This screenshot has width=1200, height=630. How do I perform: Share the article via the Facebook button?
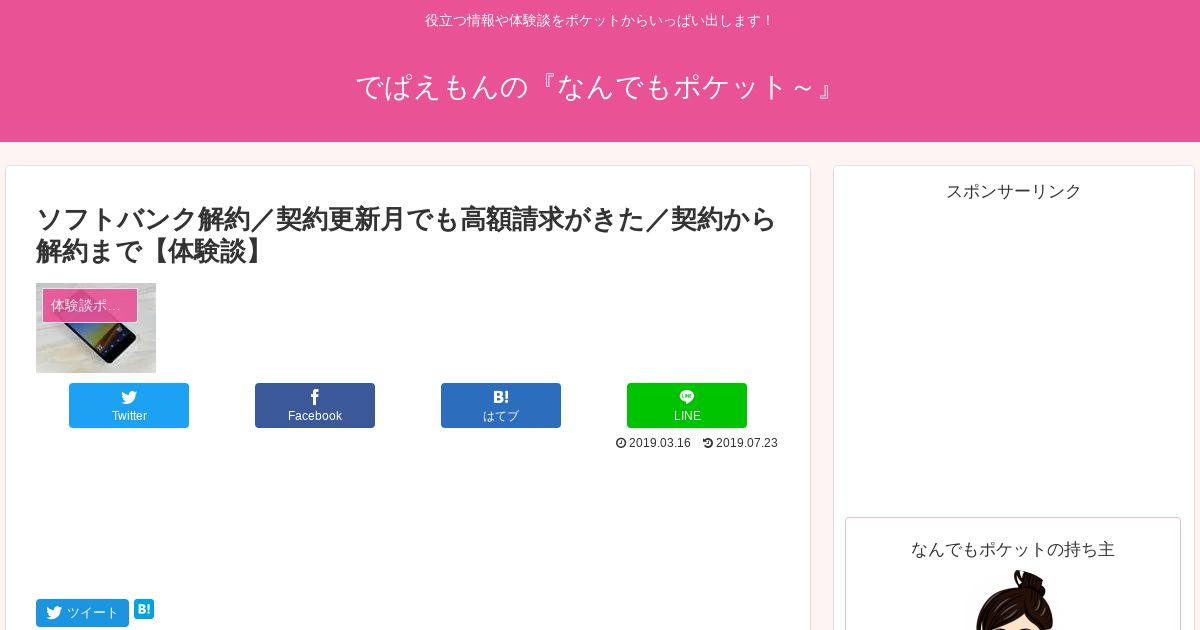point(315,405)
